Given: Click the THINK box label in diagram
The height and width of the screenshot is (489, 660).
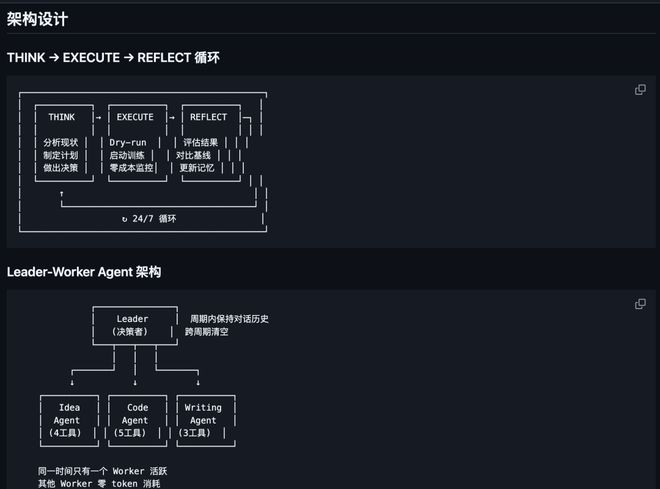Looking at the screenshot, I should pyautogui.click(x=61, y=117).
